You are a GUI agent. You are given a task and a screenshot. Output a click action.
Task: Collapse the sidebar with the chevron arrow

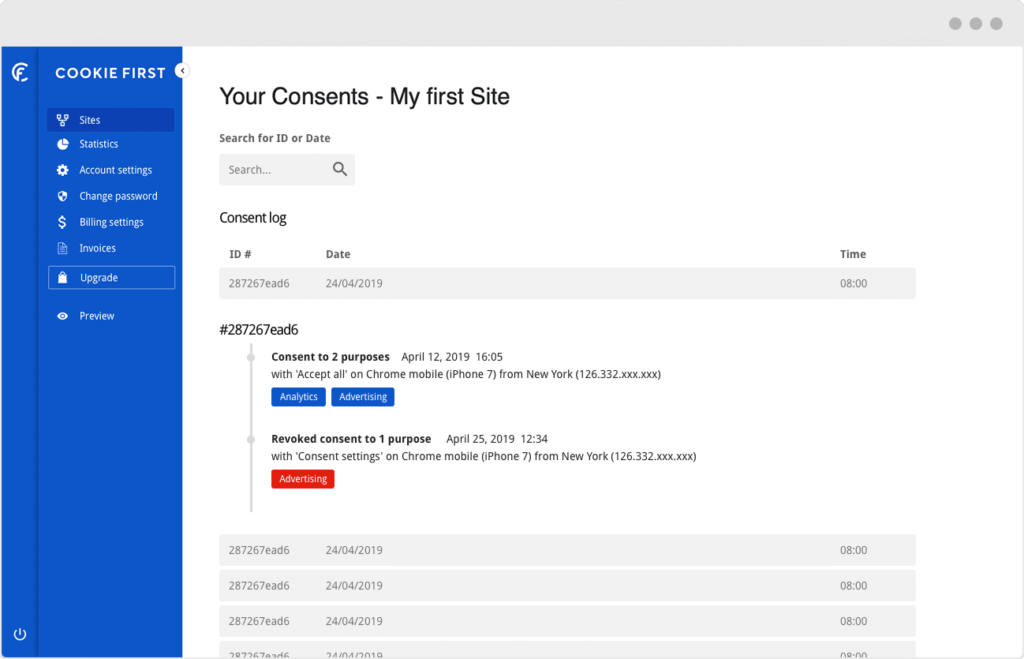[182, 71]
